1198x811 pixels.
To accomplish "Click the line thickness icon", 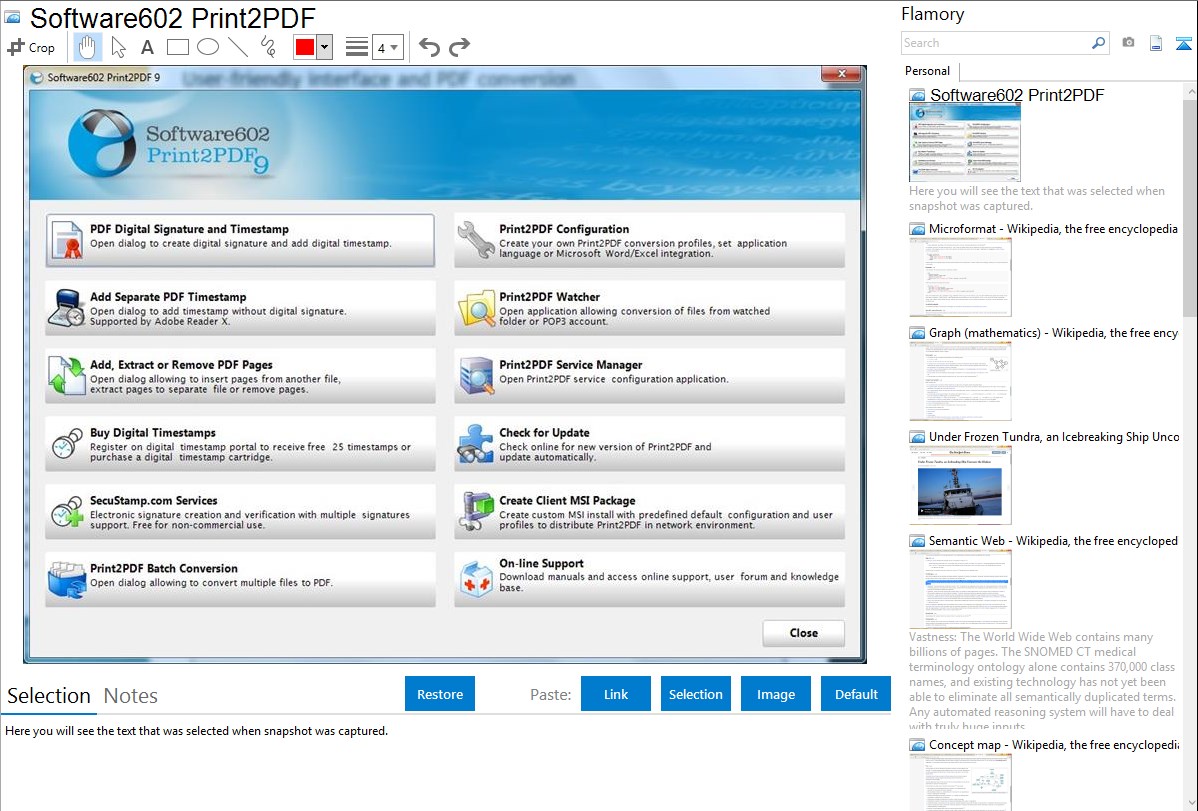I will (x=357, y=47).
